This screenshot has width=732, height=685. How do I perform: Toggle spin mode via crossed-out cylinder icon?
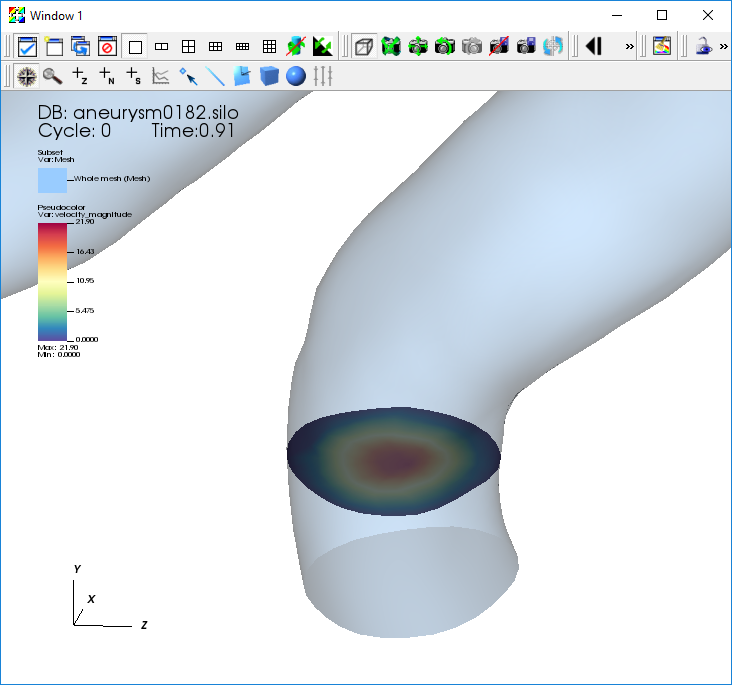(x=296, y=46)
